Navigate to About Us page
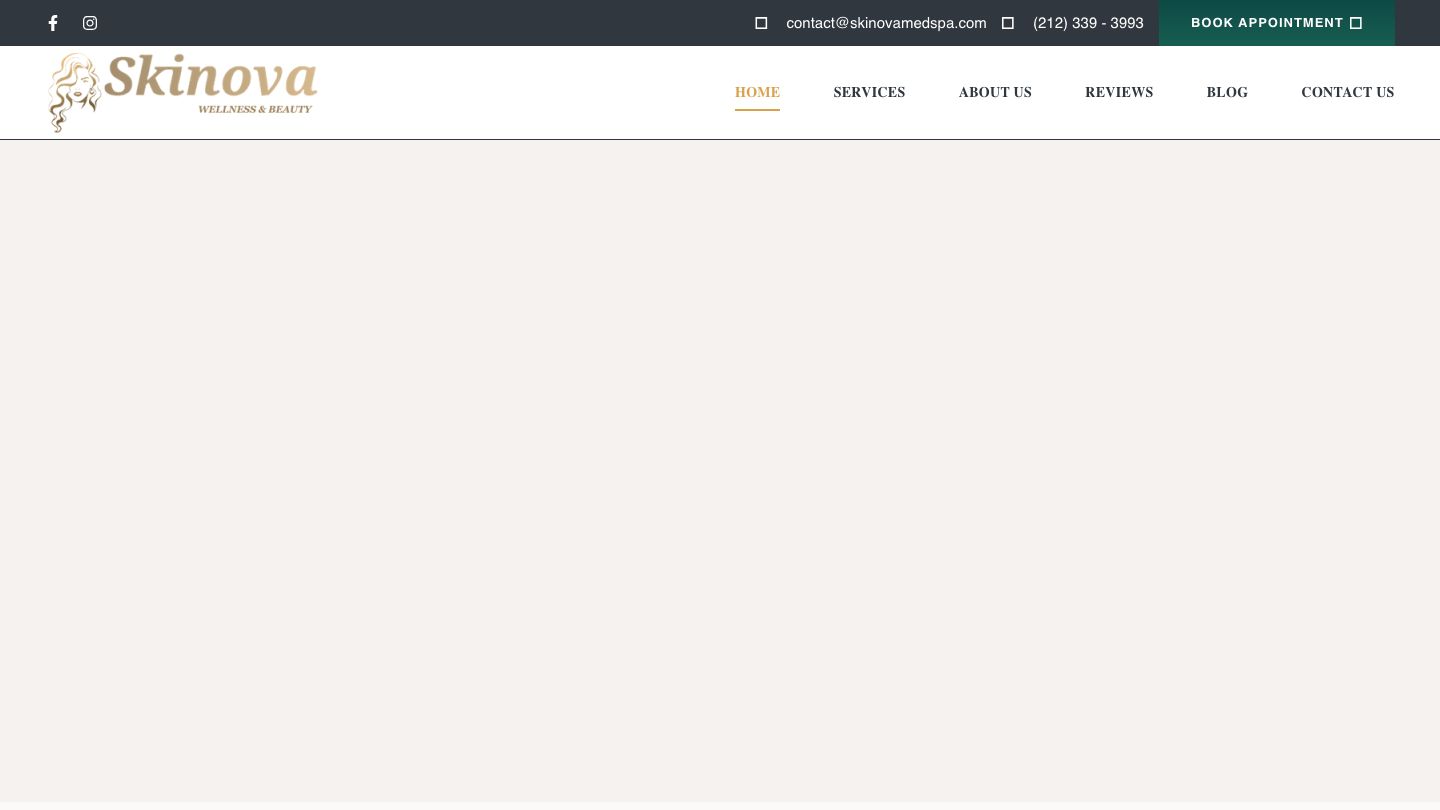This screenshot has height=810, width=1440. (995, 92)
